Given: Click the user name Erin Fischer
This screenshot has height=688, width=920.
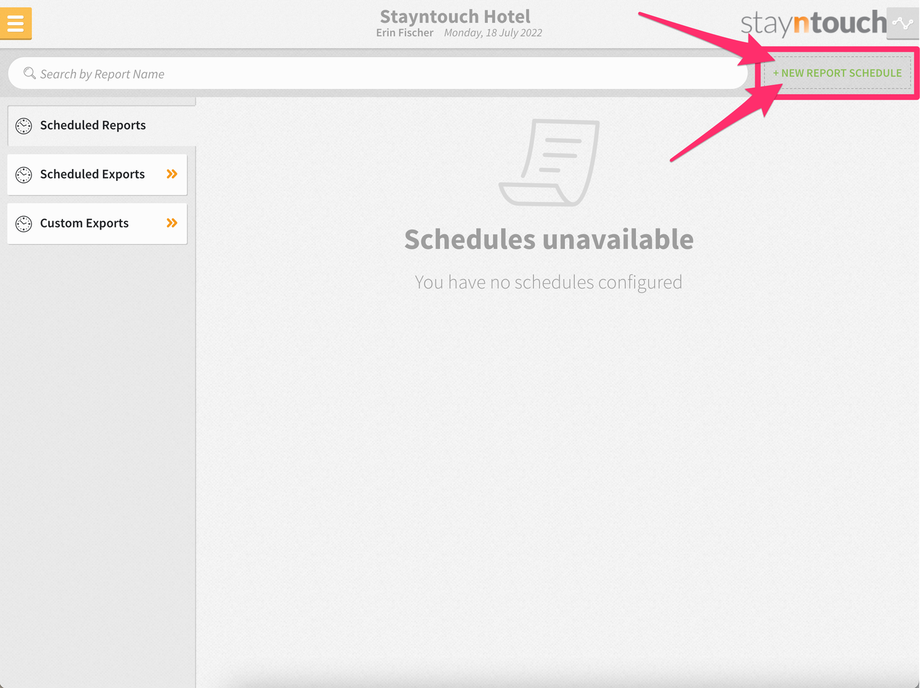Looking at the screenshot, I should click(x=405, y=33).
